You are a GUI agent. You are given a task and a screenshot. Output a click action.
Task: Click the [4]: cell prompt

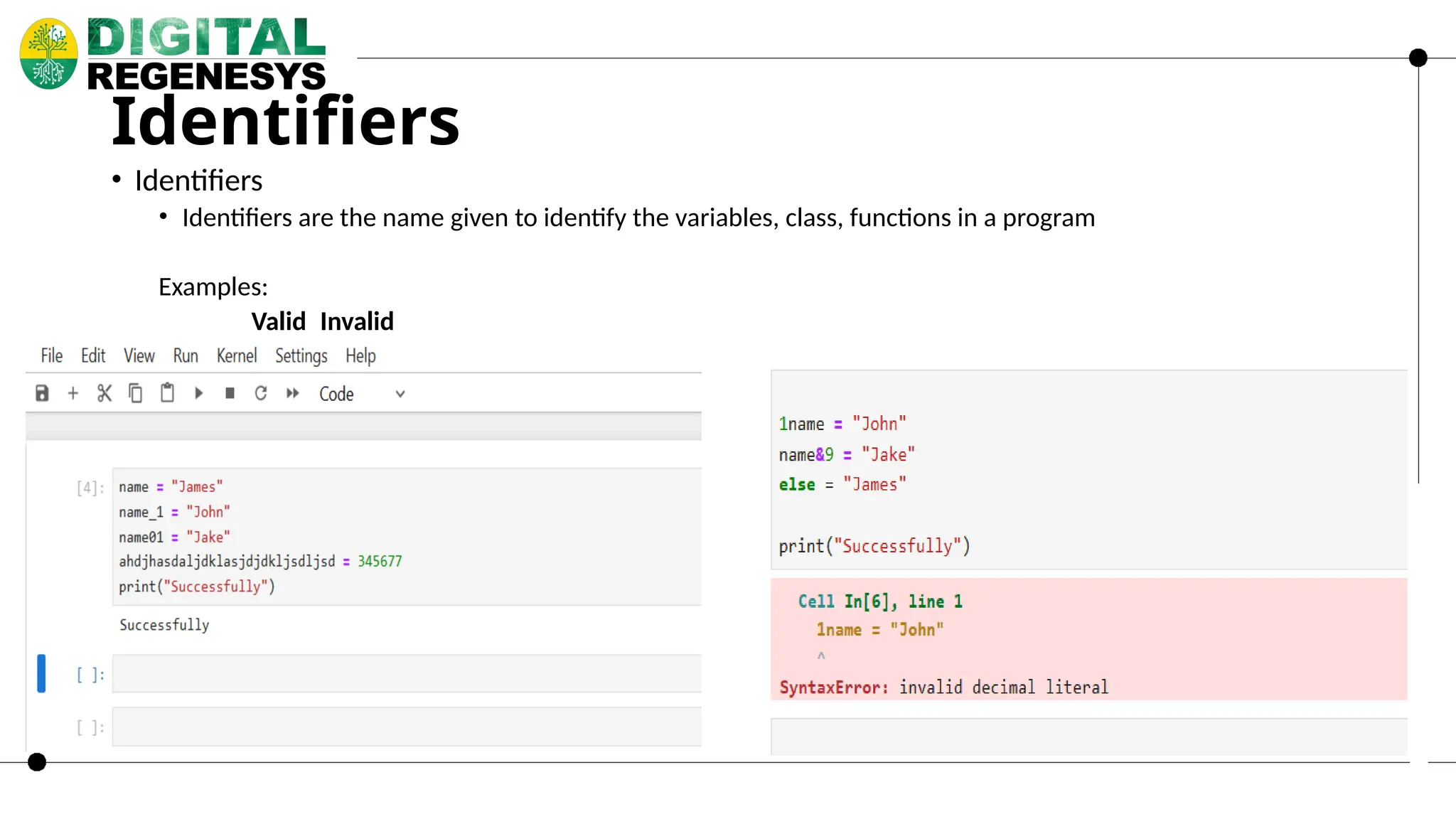coord(90,488)
